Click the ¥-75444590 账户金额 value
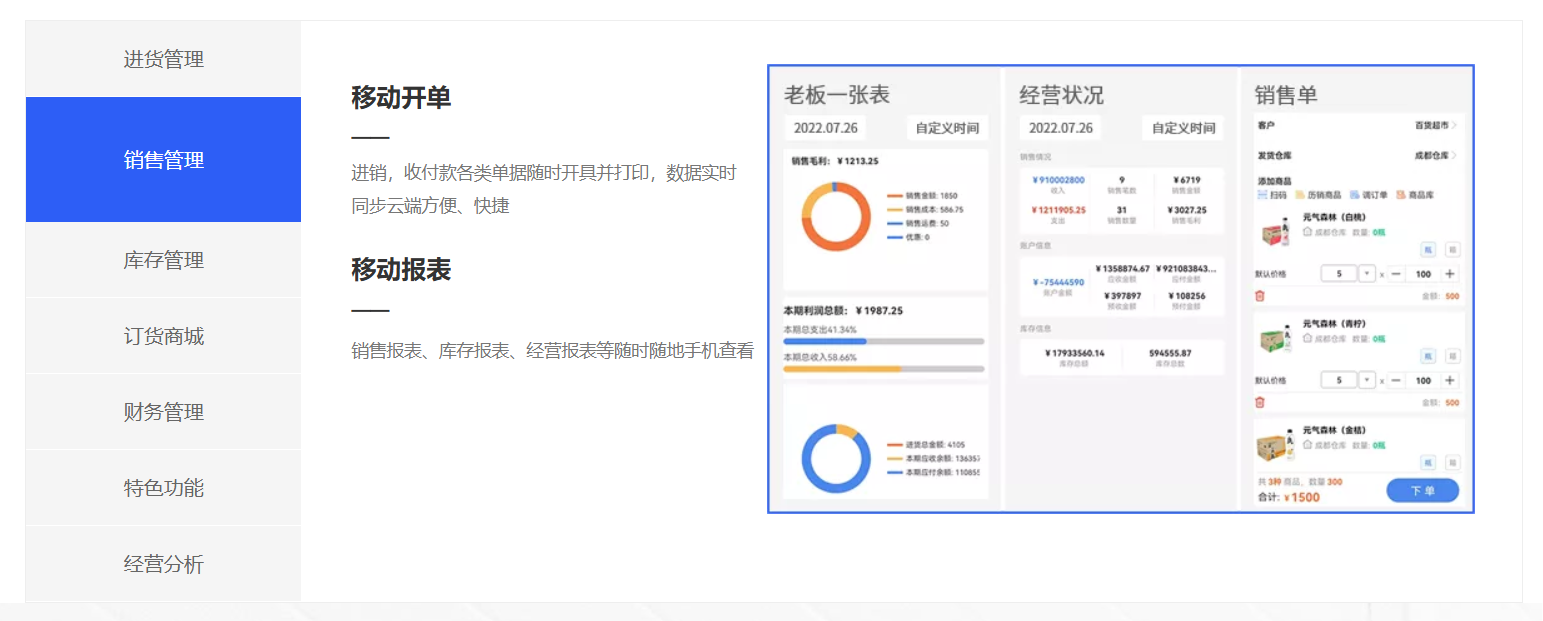The image size is (1543, 621). 1058,282
